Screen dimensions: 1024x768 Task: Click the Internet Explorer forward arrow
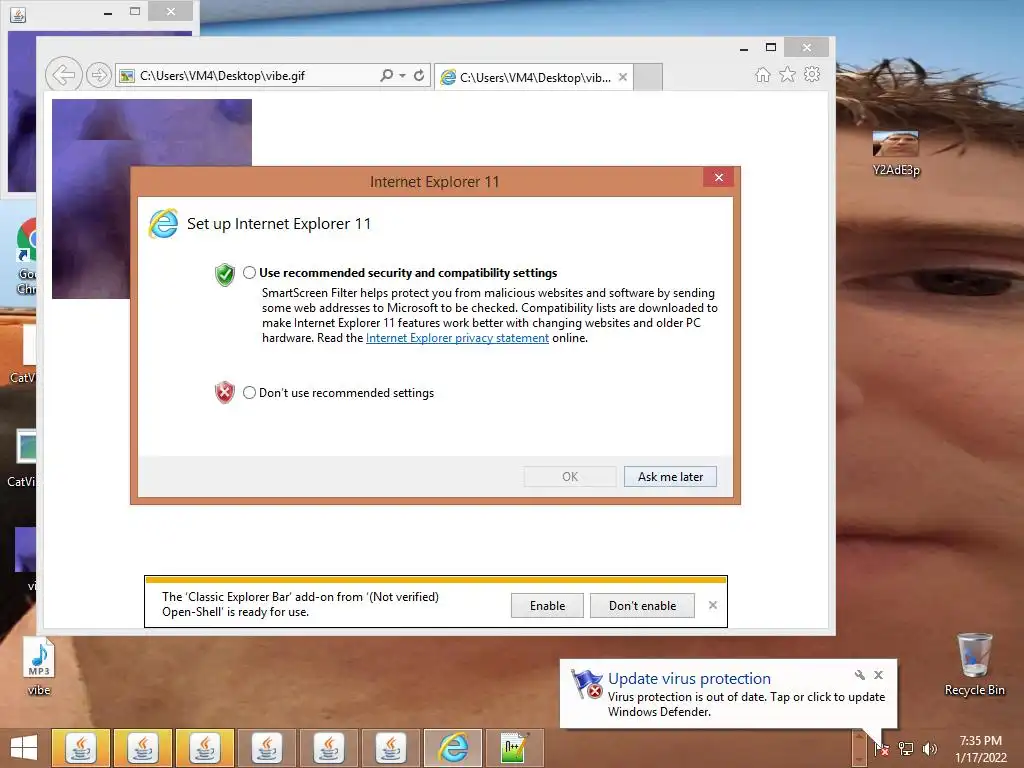point(99,75)
